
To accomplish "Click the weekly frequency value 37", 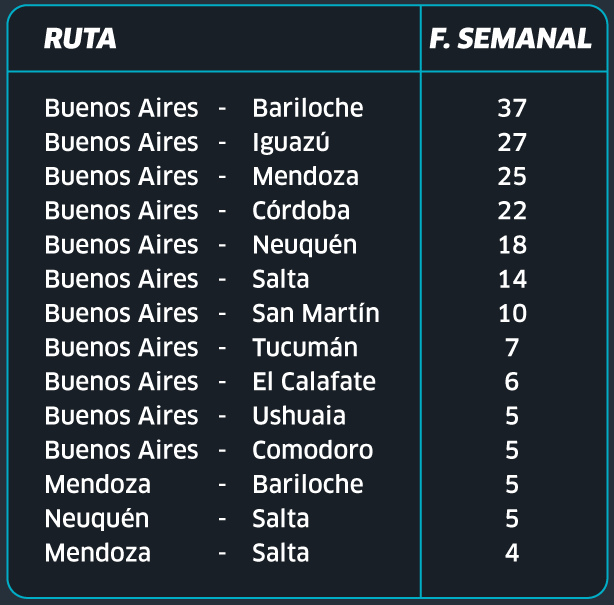I will click(x=512, y=108).
